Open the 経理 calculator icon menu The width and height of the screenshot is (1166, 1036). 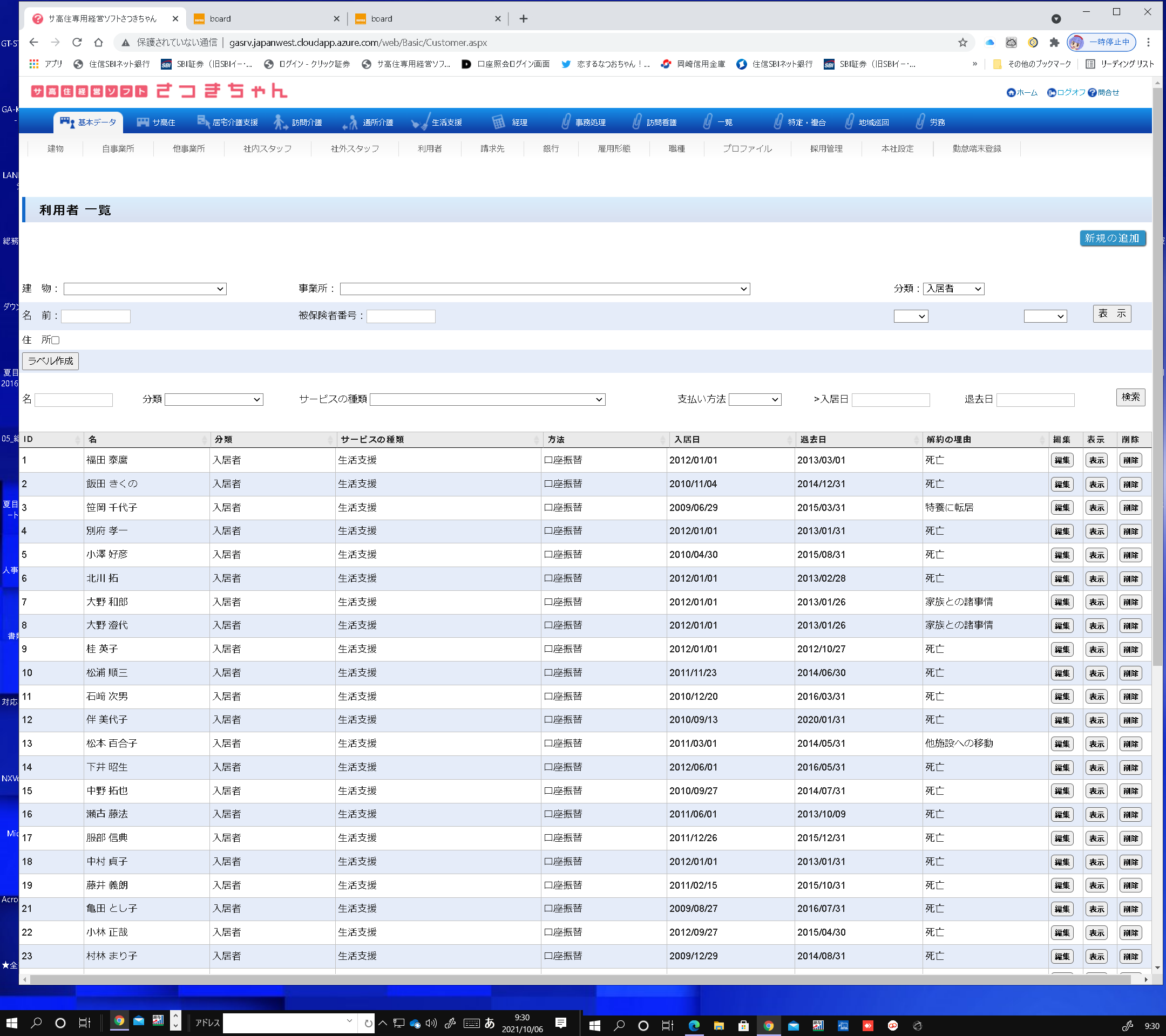click(x=498, y=122)
